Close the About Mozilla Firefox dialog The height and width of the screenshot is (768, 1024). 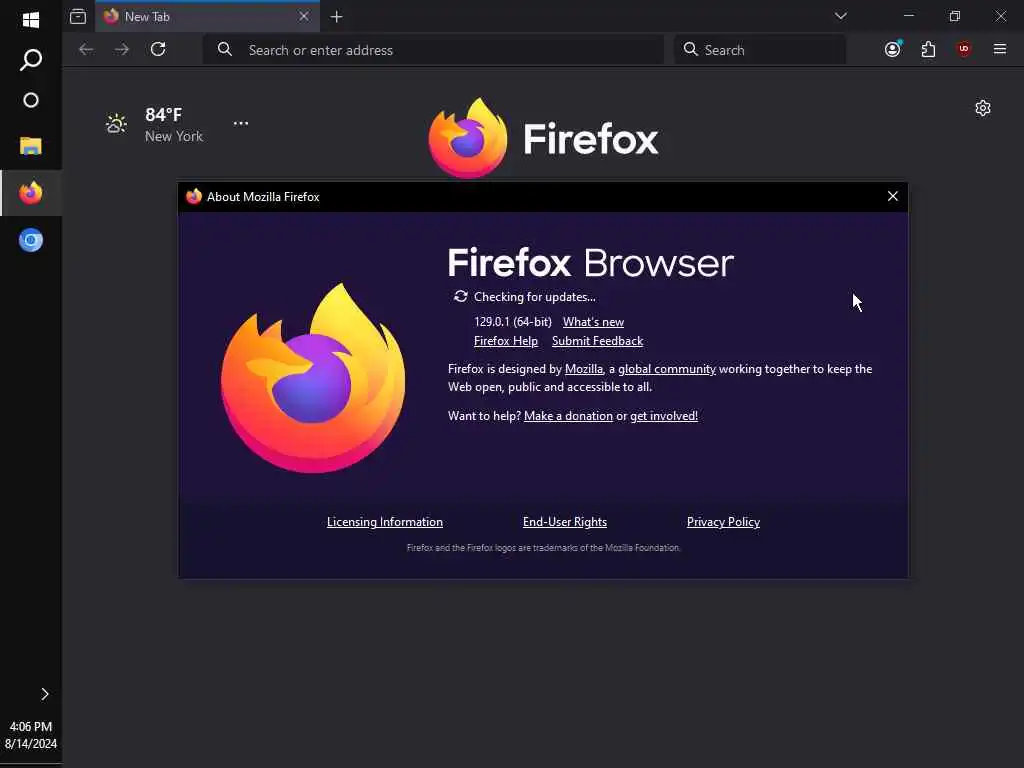[893, 196]
